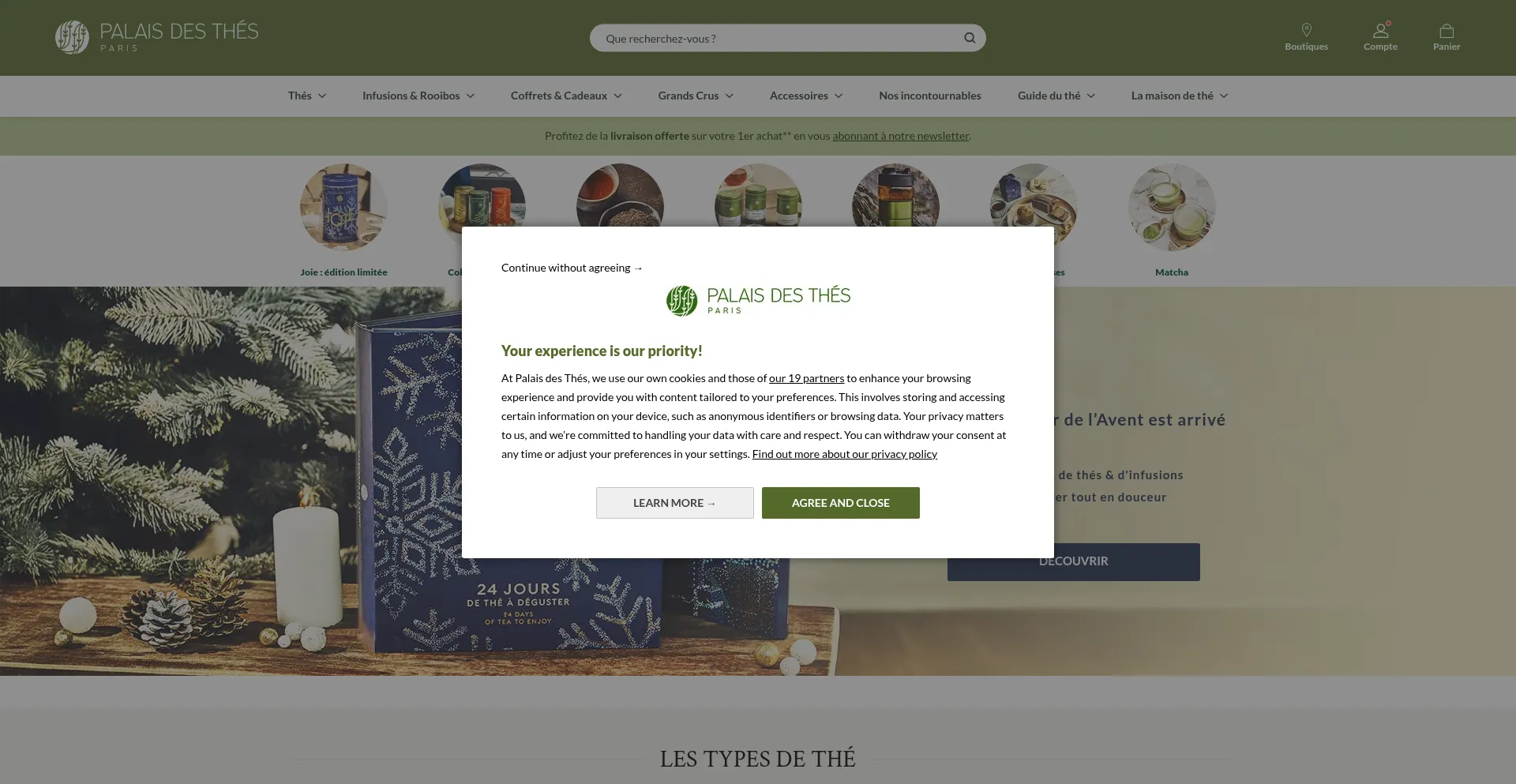Viewport: 1516px width, 784px height.
Task: Click the Palais des Thés logo in the cookie dialog
Action: (758, 301)
